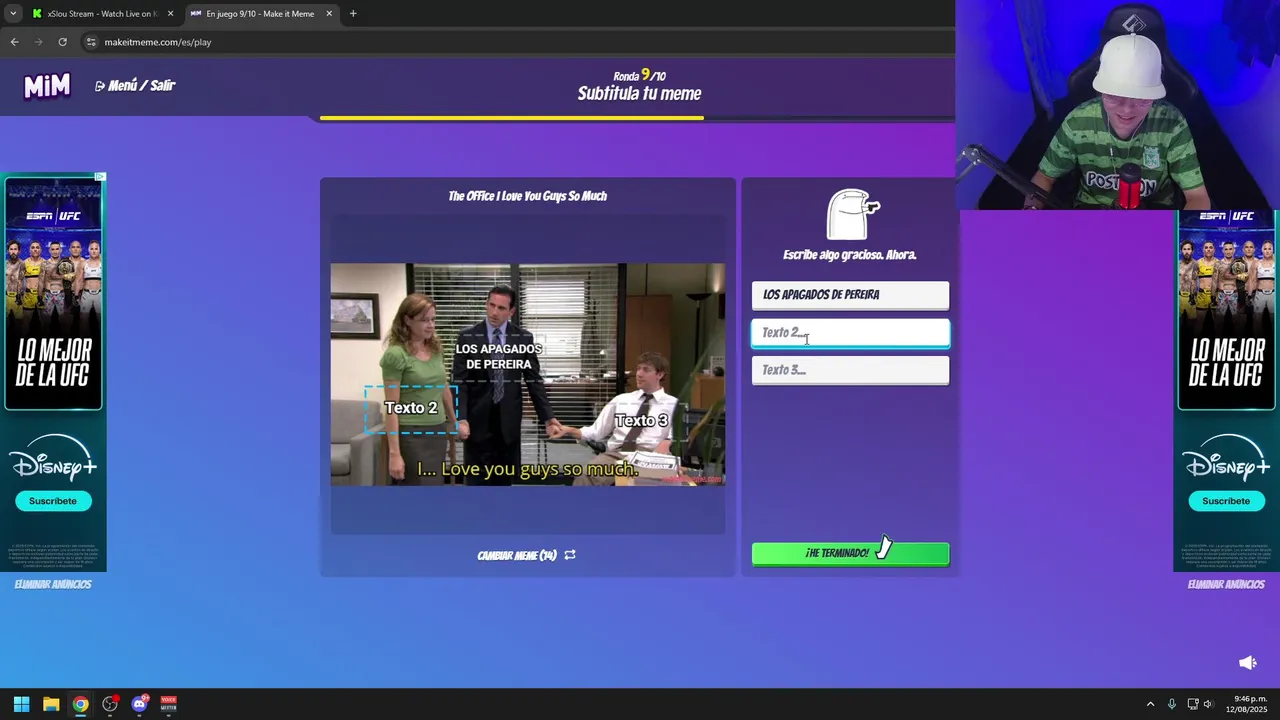The width and height of the screenshot is (1280, 720).
Task: Open the ad info icon on left ad
Action: coord(100,177)
